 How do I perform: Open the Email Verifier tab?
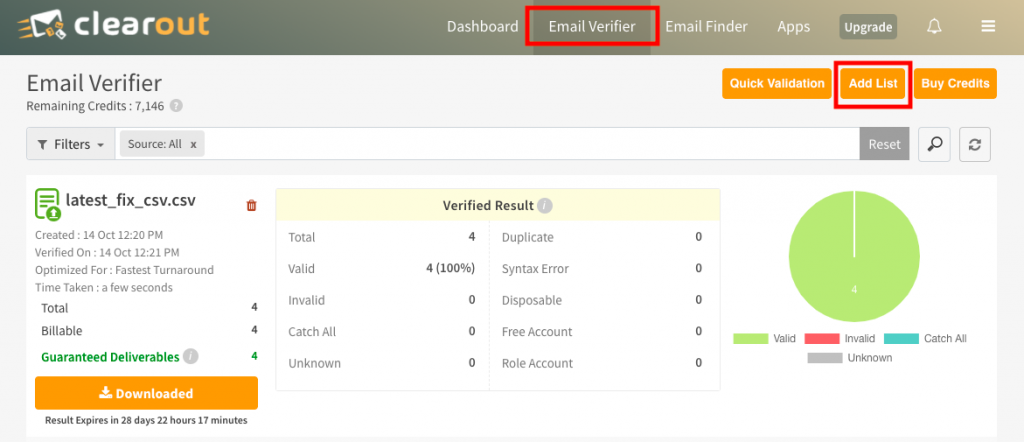tap(592, 27)
